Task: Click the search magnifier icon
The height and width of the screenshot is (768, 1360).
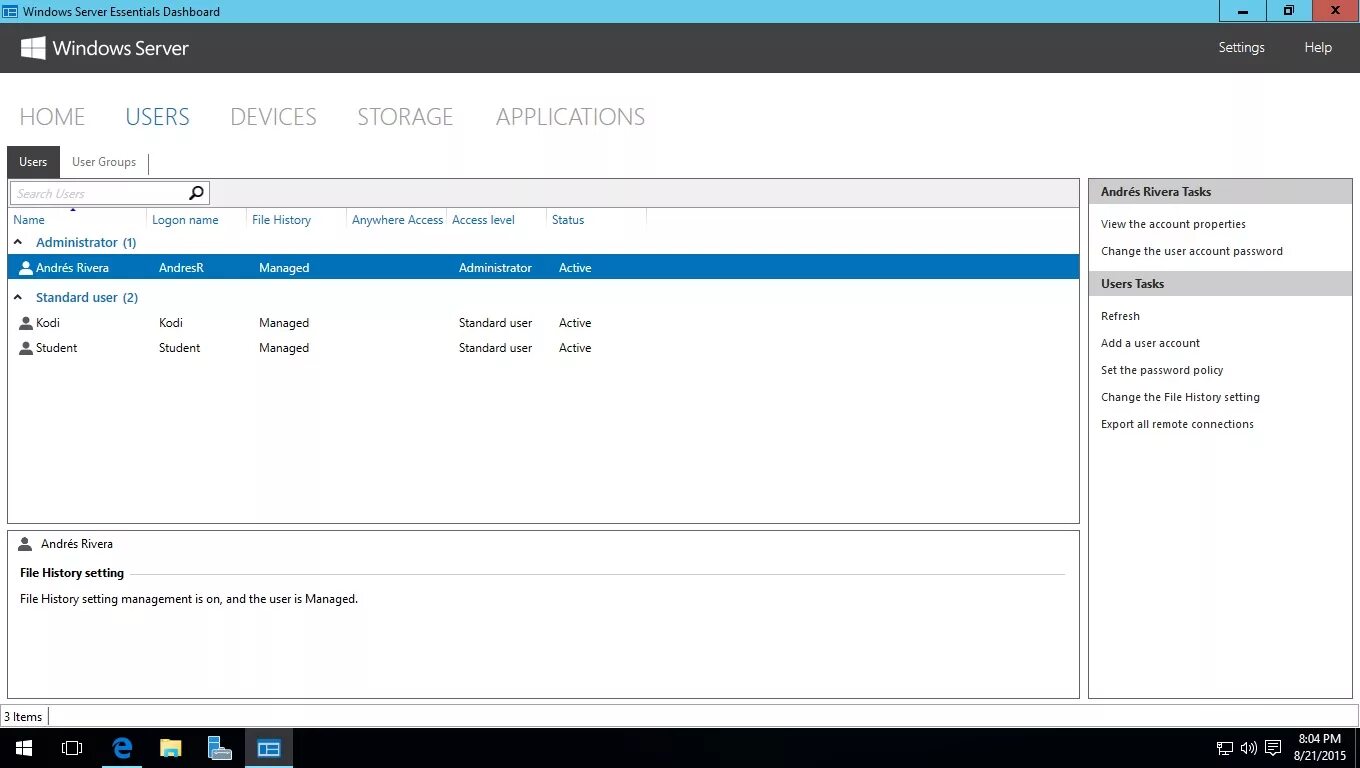Action: [196, 193]
